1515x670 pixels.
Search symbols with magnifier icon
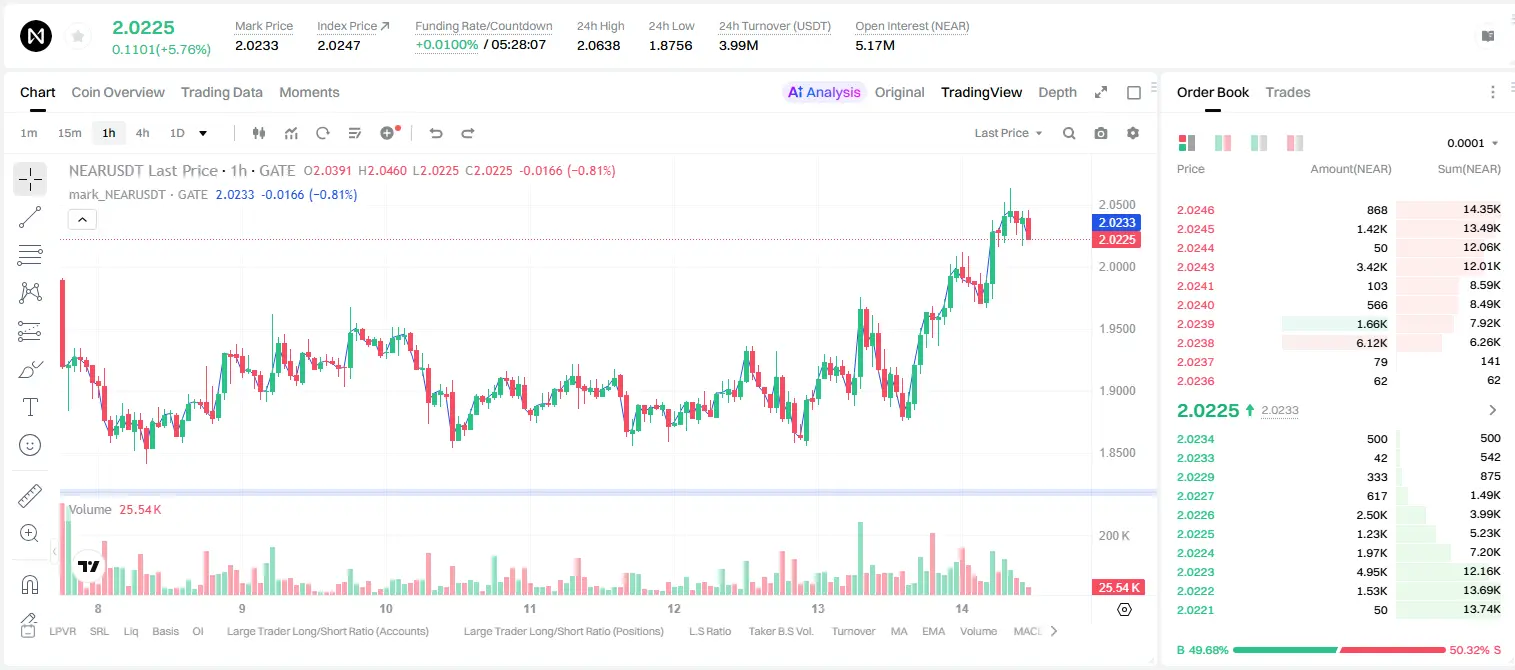(x=1069, y=133)
